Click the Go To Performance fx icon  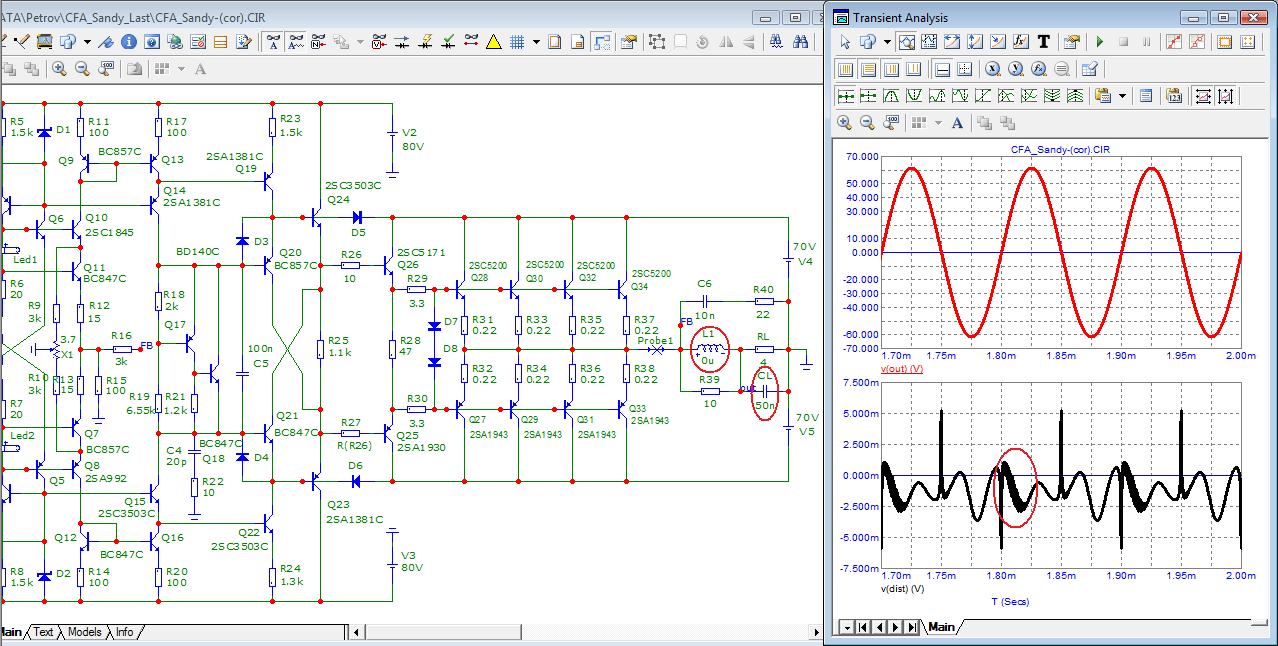(1038, 69)
